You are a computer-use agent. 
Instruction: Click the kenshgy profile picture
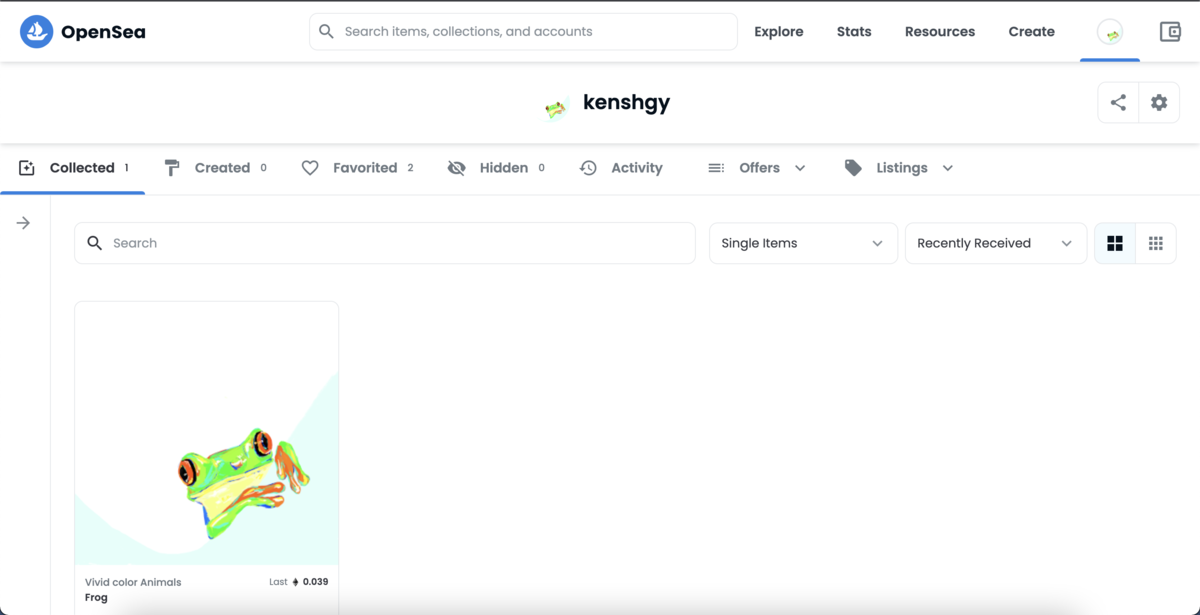coord(555,107)
